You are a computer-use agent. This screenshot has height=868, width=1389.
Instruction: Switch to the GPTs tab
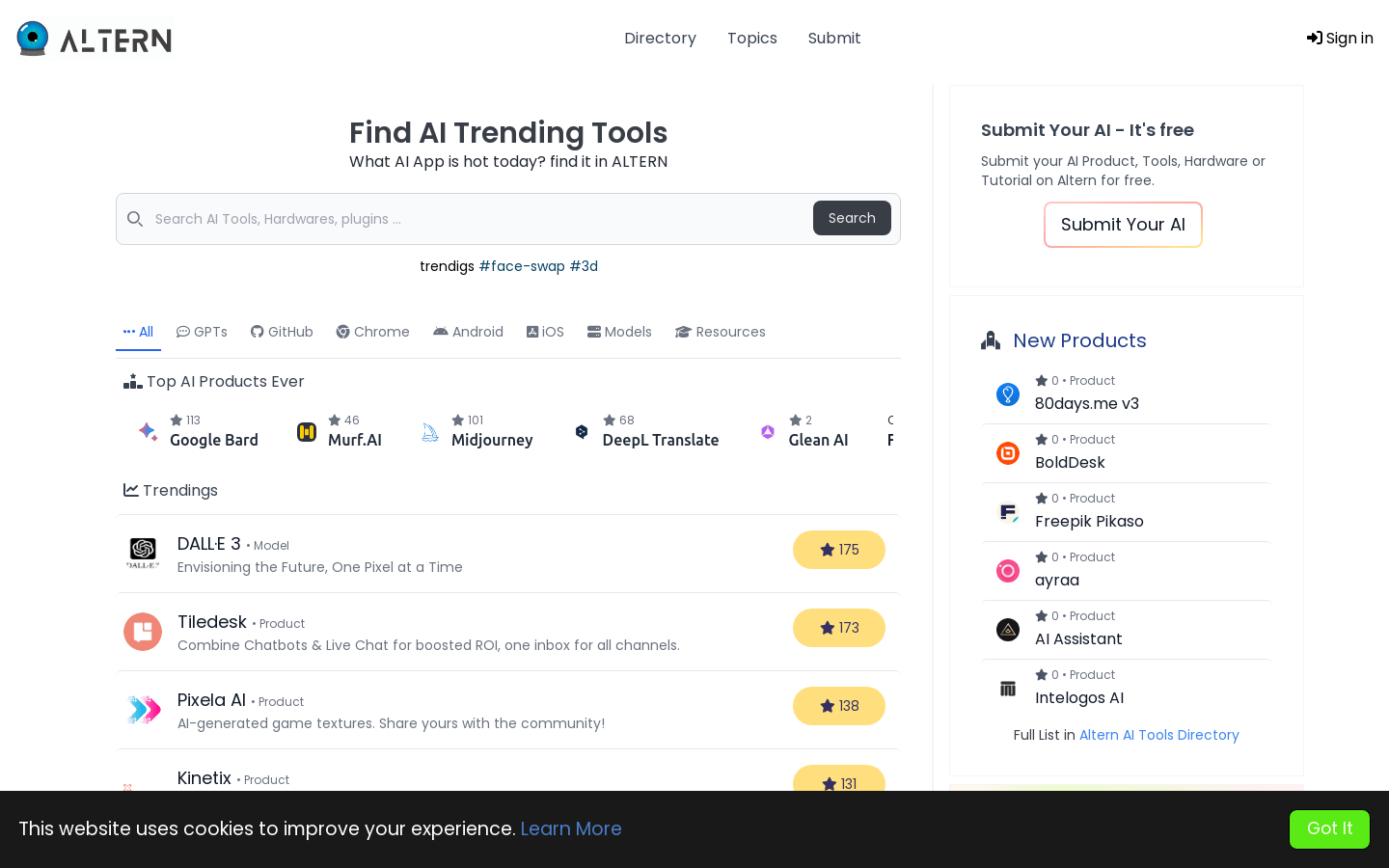pos(202,332)
